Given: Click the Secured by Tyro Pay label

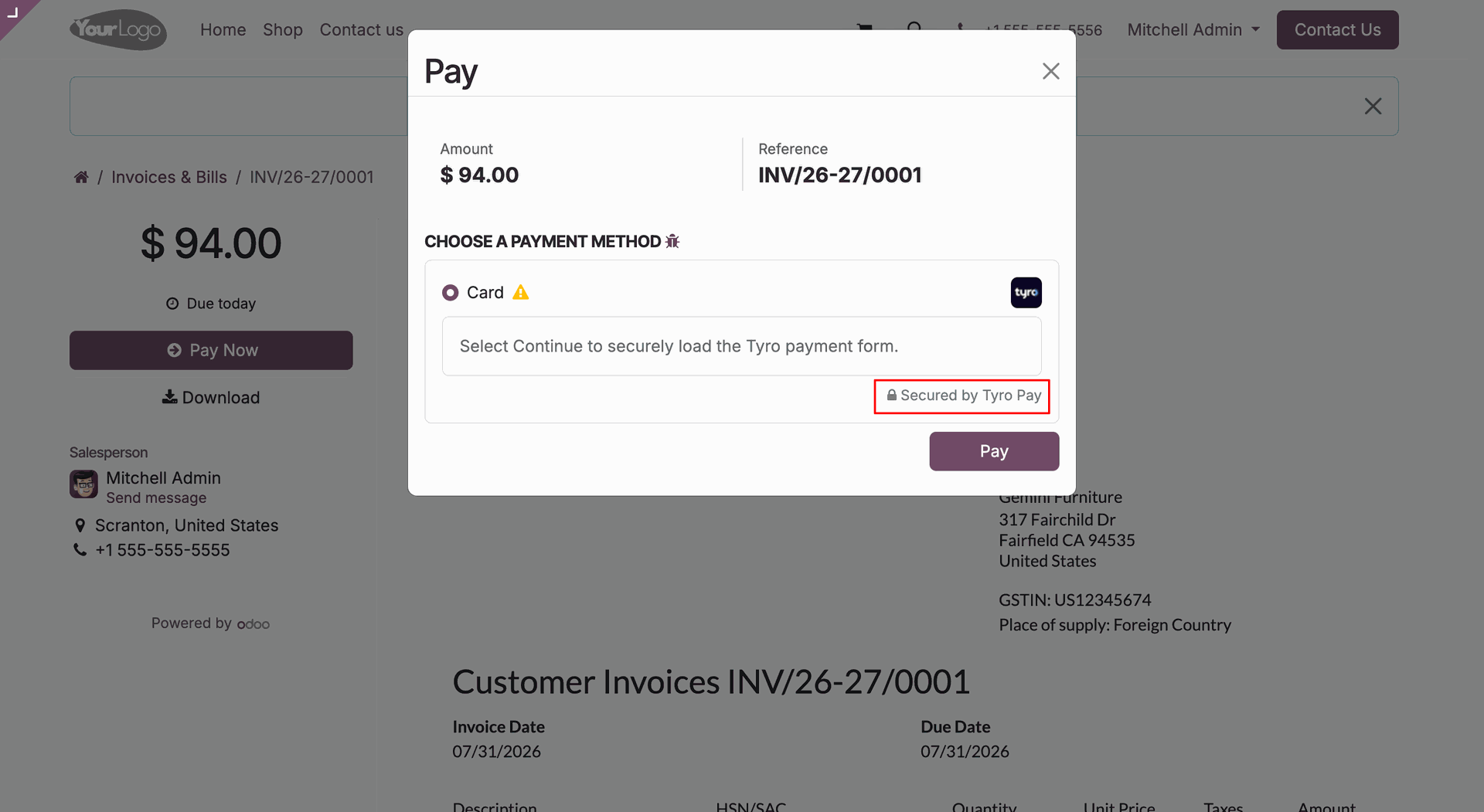Looking at the screenshot, I should [963, 396].
